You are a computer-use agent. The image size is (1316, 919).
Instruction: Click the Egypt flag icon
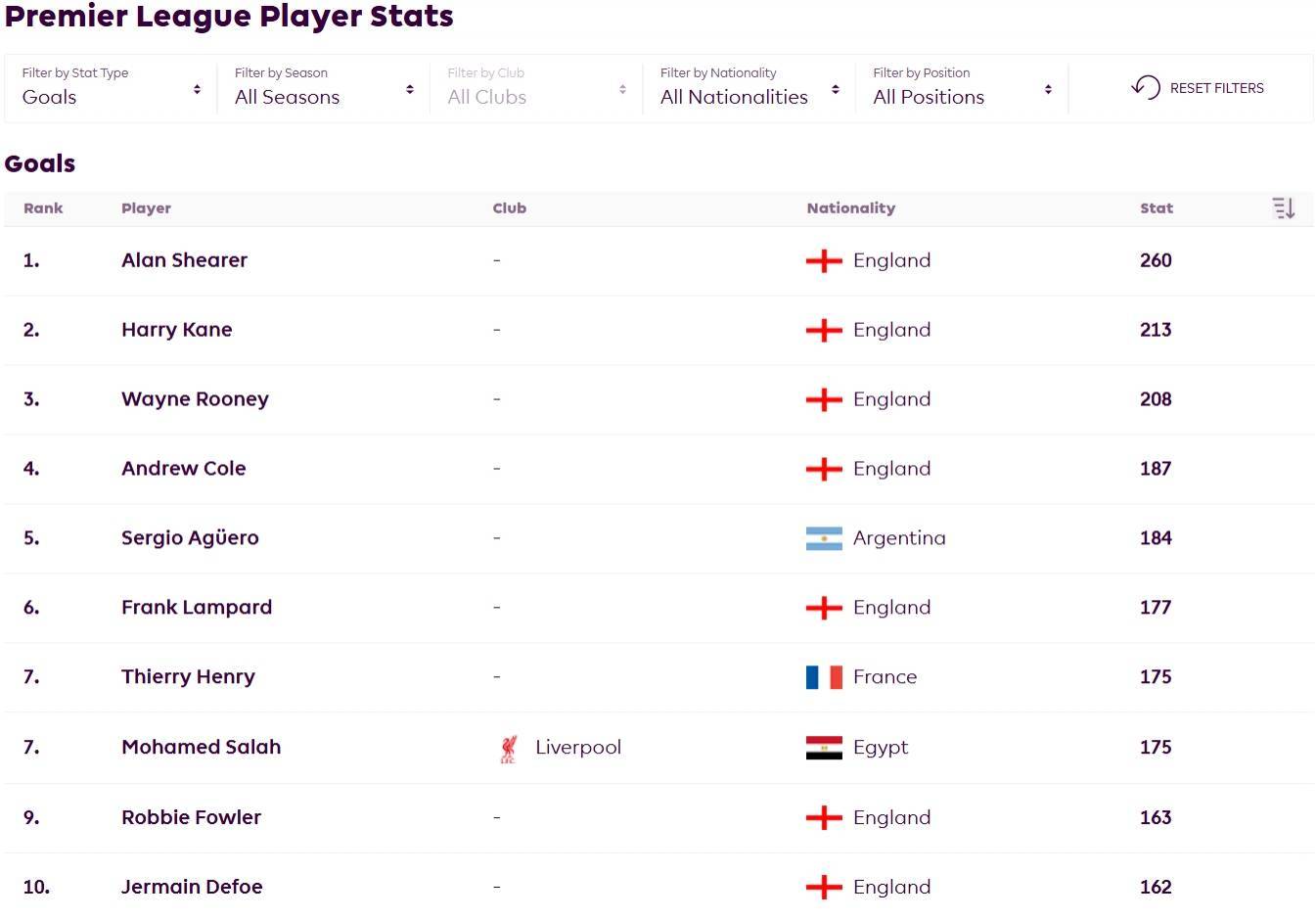point(824,748)
